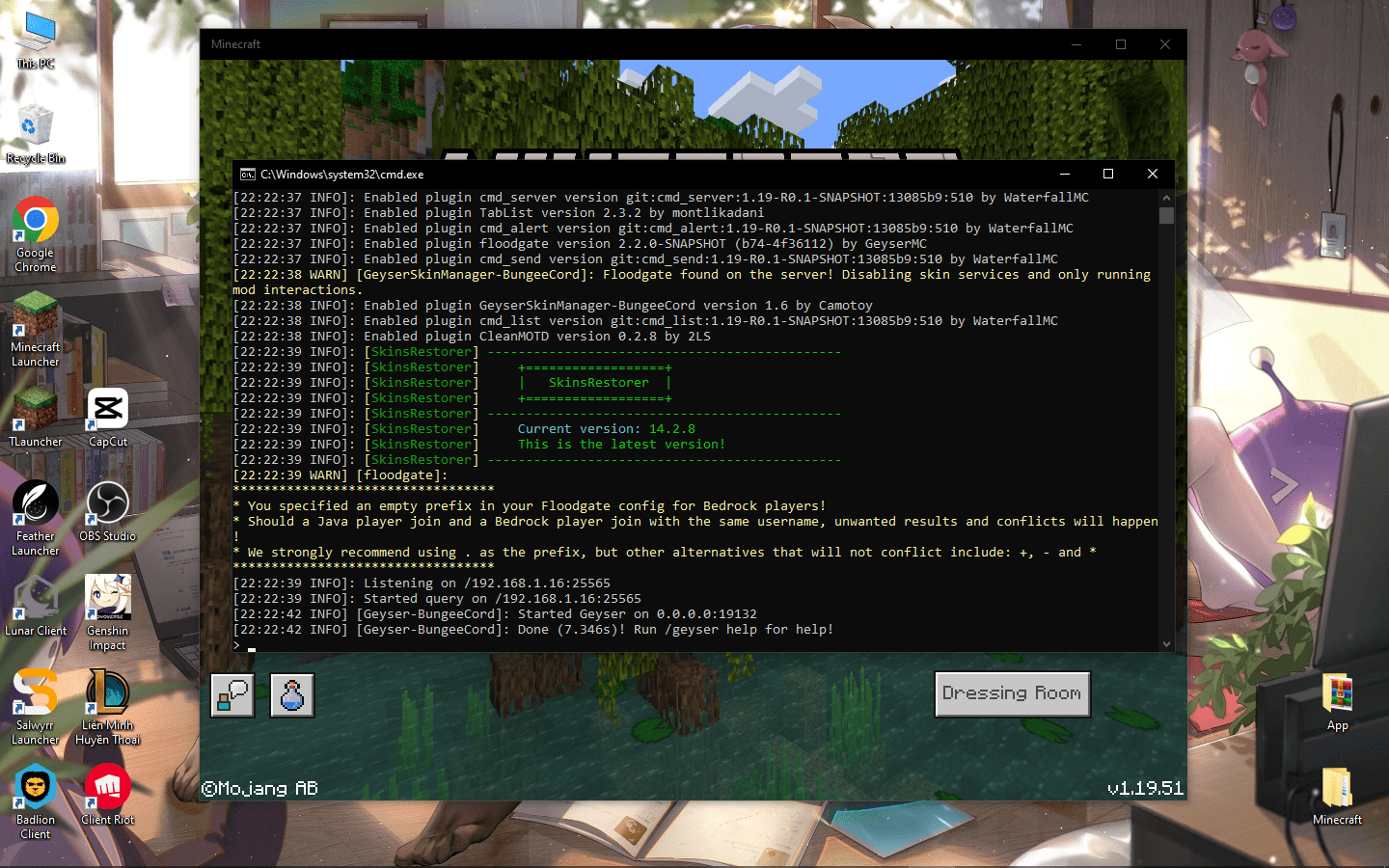
Task: Select the CapCut desktop shortcut
Action: point(108,418)
